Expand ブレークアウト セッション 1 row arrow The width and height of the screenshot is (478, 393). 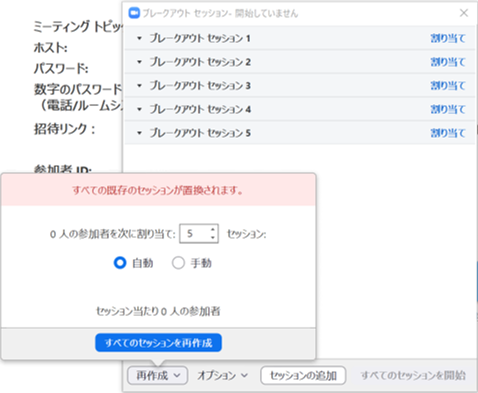point(139,38)
